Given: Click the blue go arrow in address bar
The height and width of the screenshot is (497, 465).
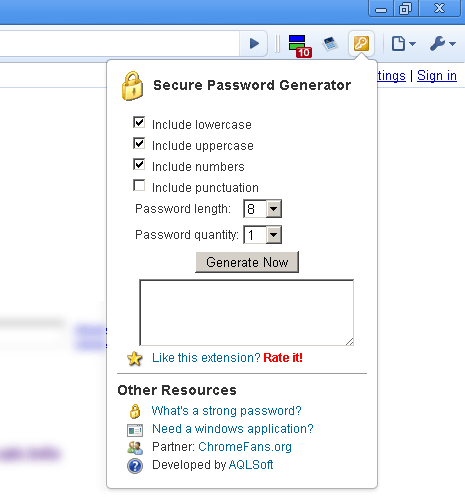Looking at the screenshot, I should [x=254, y=43].
